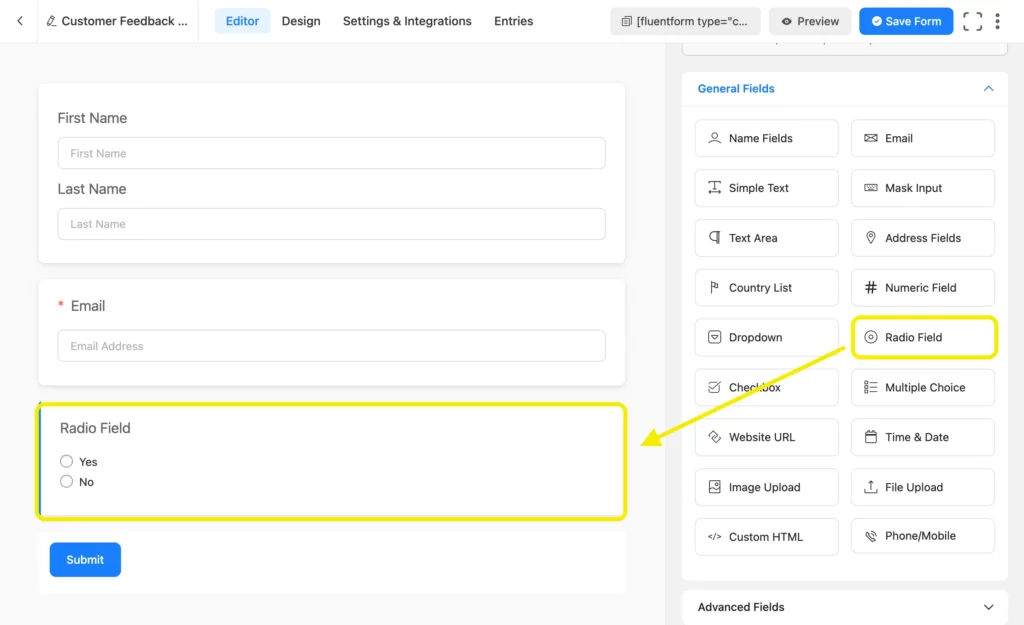Add a Custom HTML block

pos(766,537)
